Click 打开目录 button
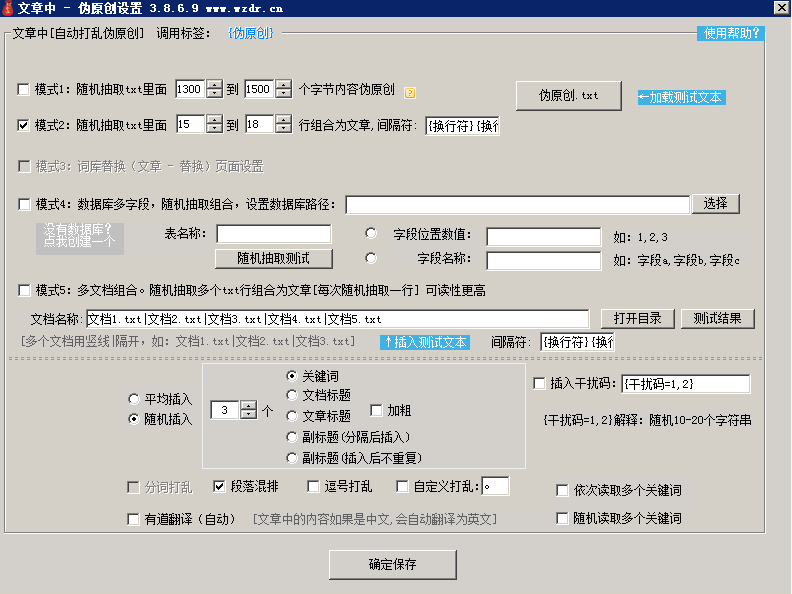This screenshot has width=792, height=594. point(637,319)
